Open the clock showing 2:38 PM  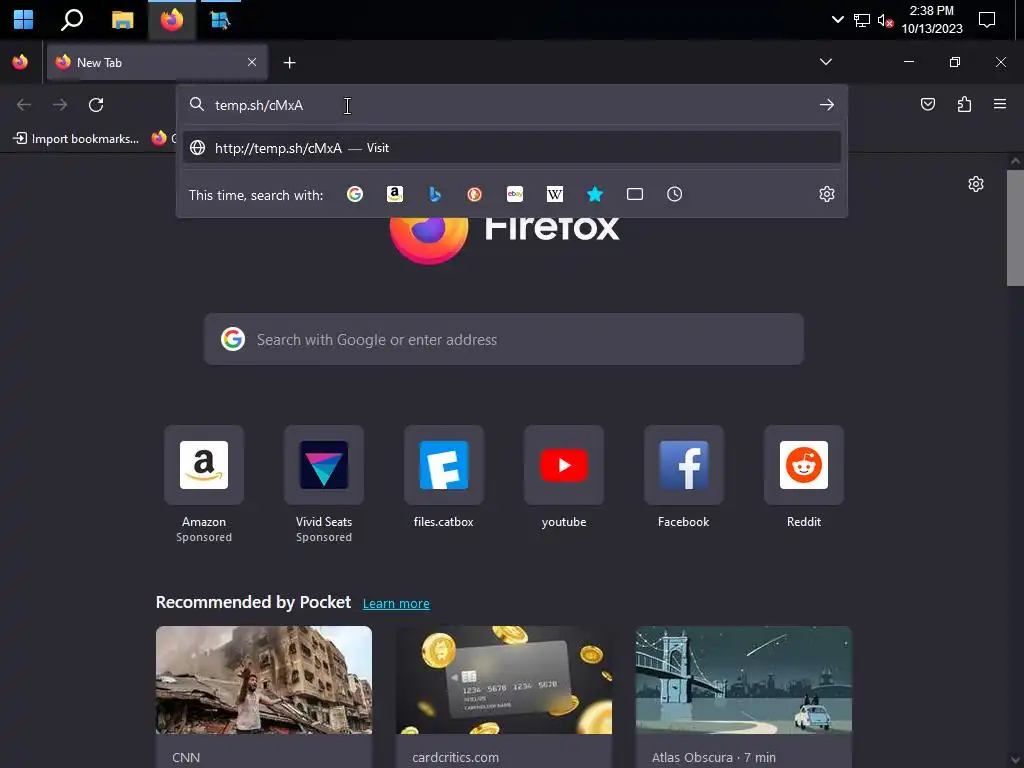pyautogui.click(x=932, y=20)
